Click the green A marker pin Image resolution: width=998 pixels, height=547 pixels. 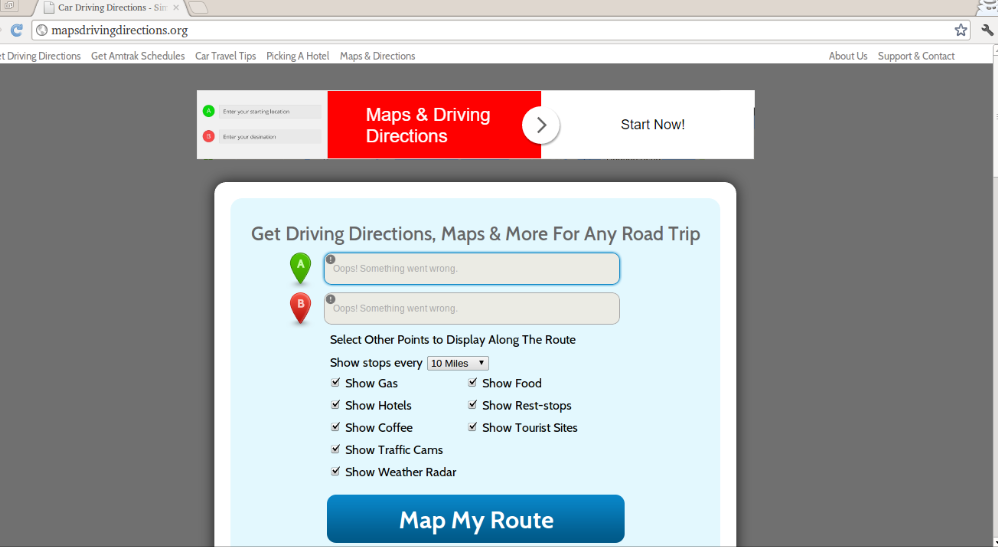click(300, 268)
